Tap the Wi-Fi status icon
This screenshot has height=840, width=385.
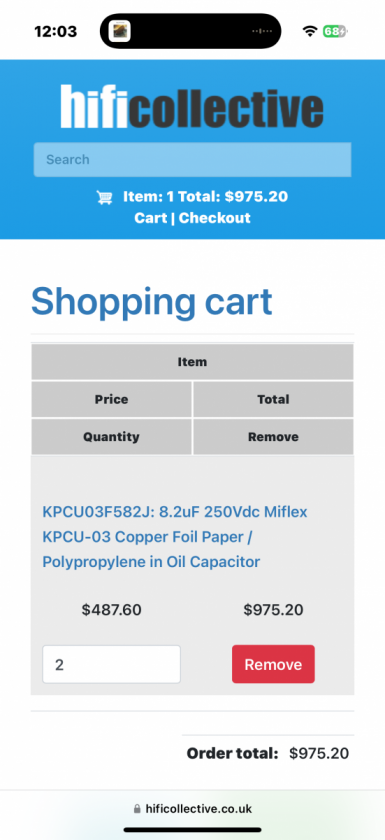click(x=309, y=31)
